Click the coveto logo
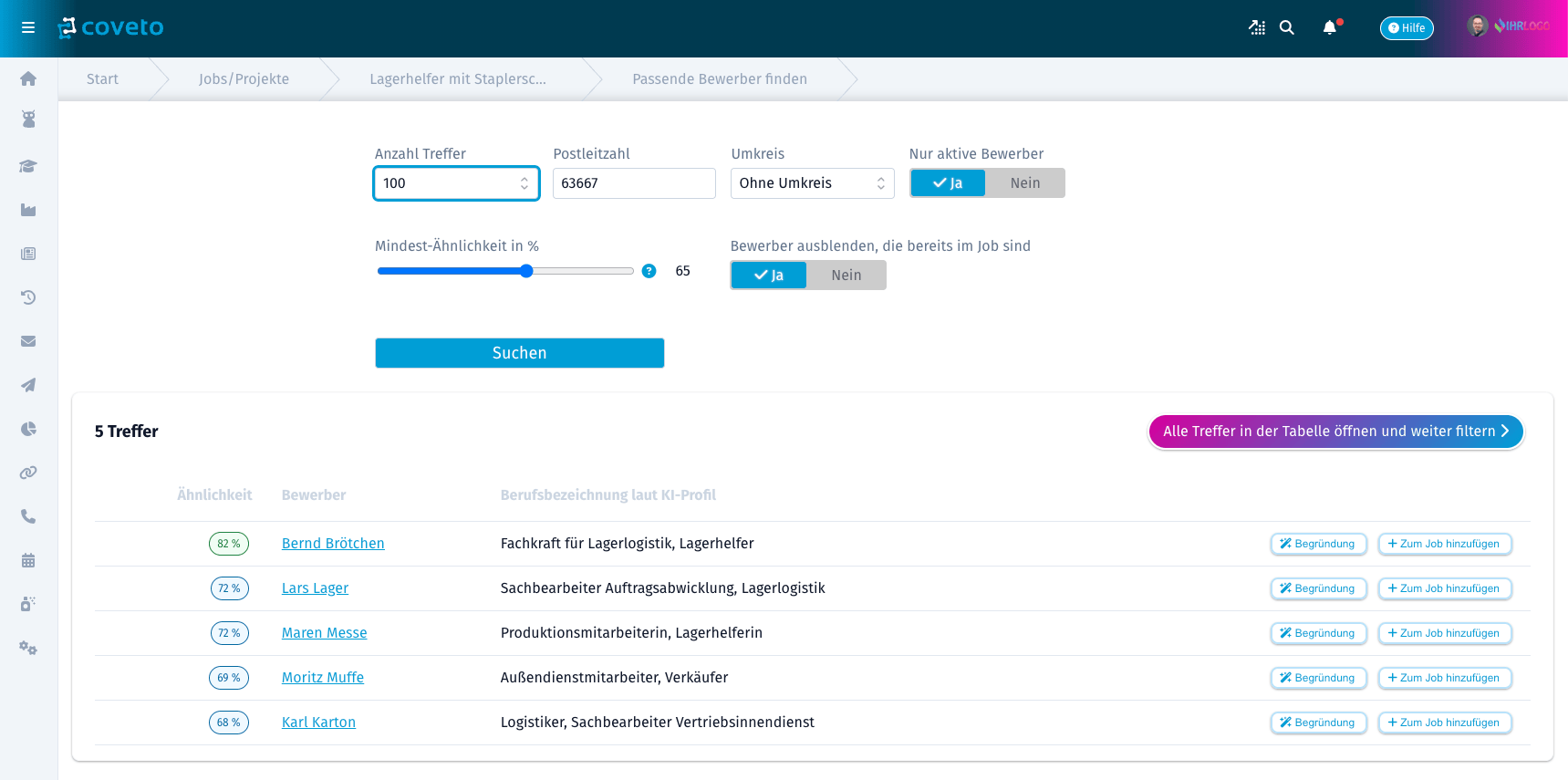1568x780 pixels. click(110, 27)
